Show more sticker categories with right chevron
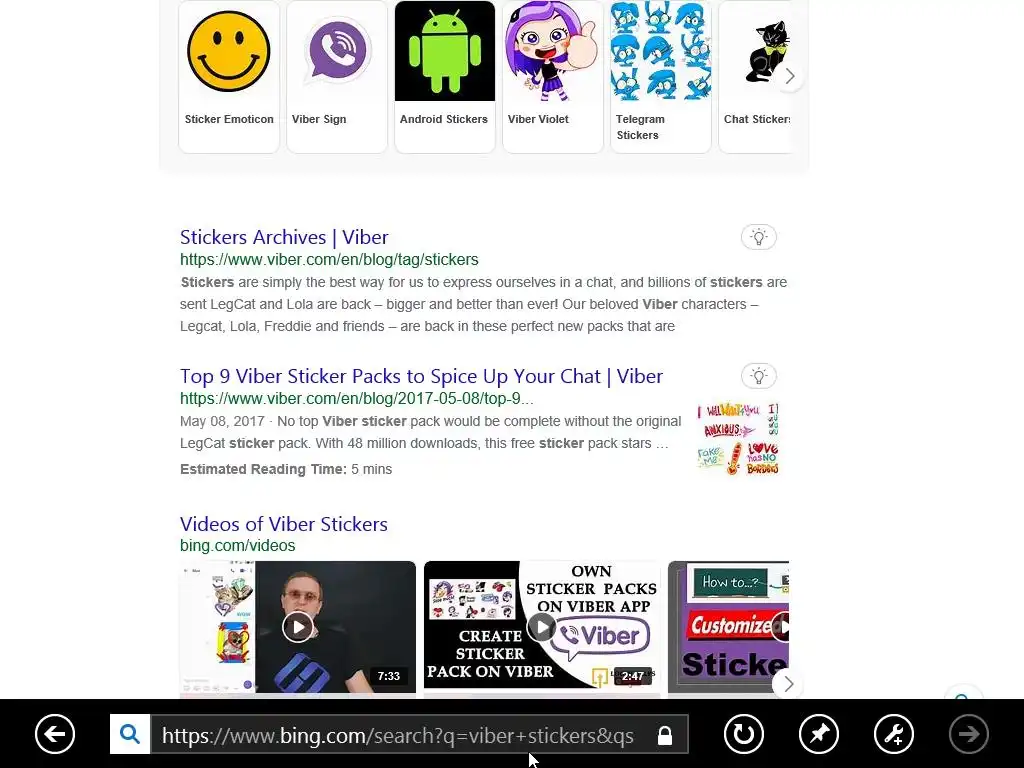 click(790, 76)
